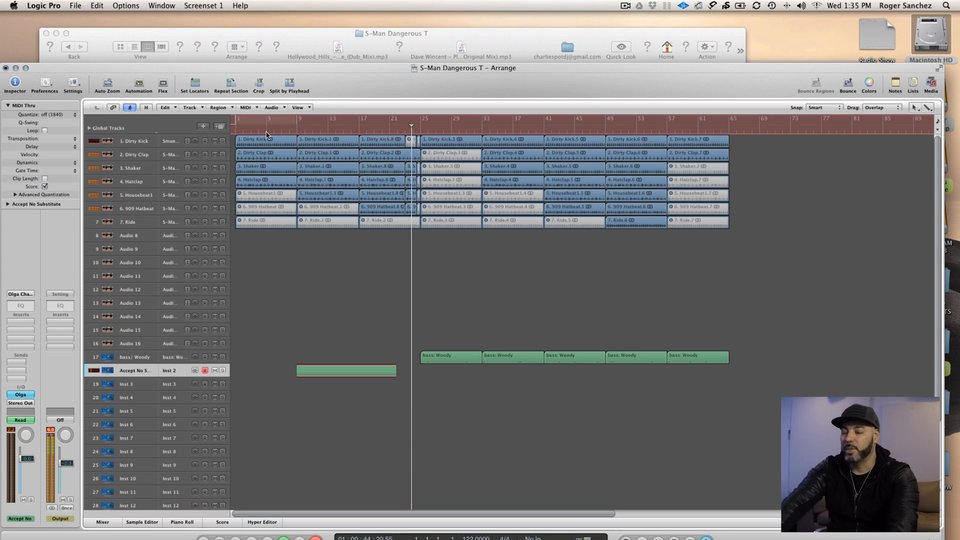
Task: Expand the Accept No Substitute section
Action: pyautogui.click(x=8, y=204)
